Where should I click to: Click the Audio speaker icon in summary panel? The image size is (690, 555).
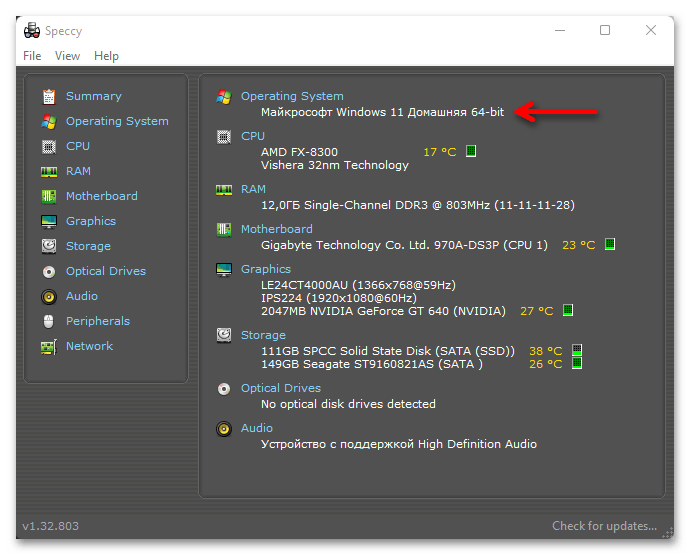click(224, 428)
